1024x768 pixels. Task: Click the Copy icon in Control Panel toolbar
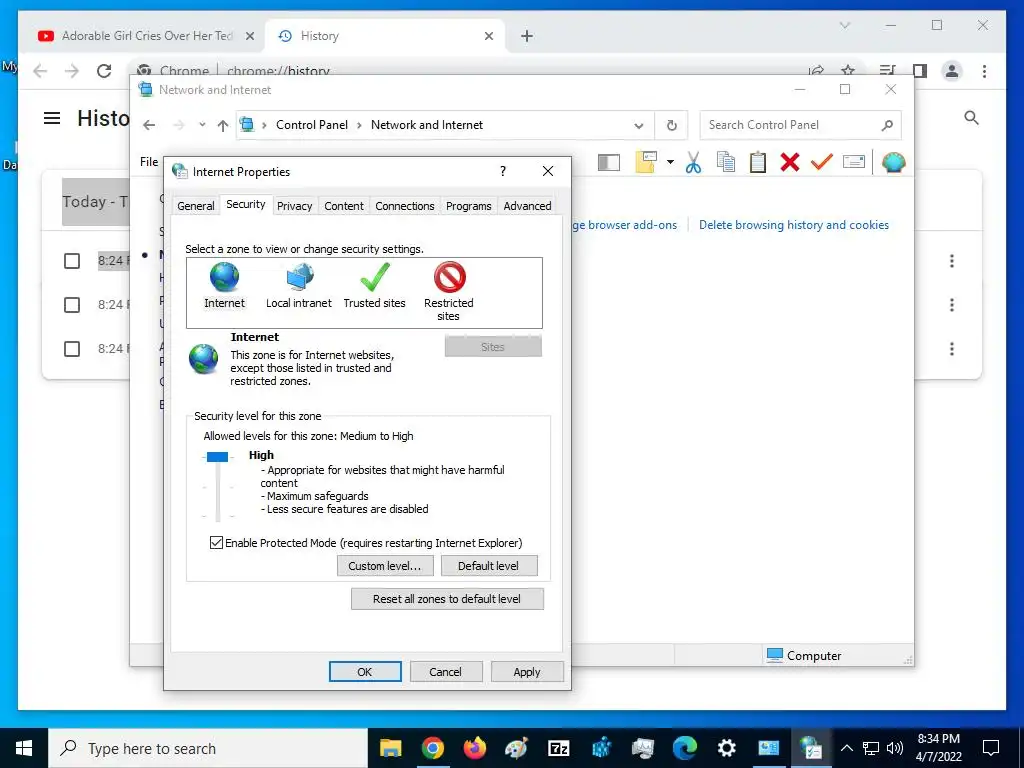click(726, 162)
